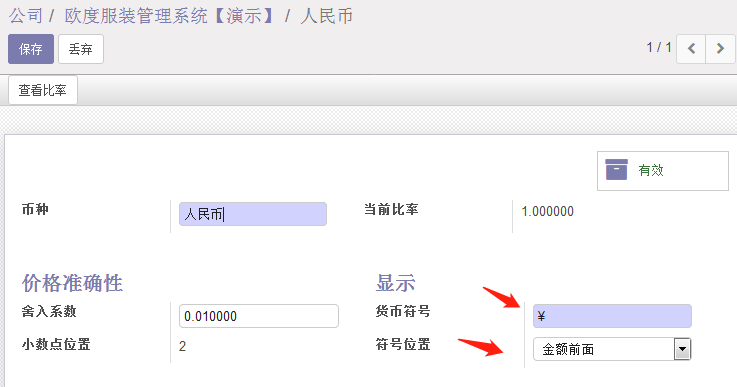Viewport: 737px width, 387px height.
Task: Click the 人民币 breadcrumb title
Action: 327,16
